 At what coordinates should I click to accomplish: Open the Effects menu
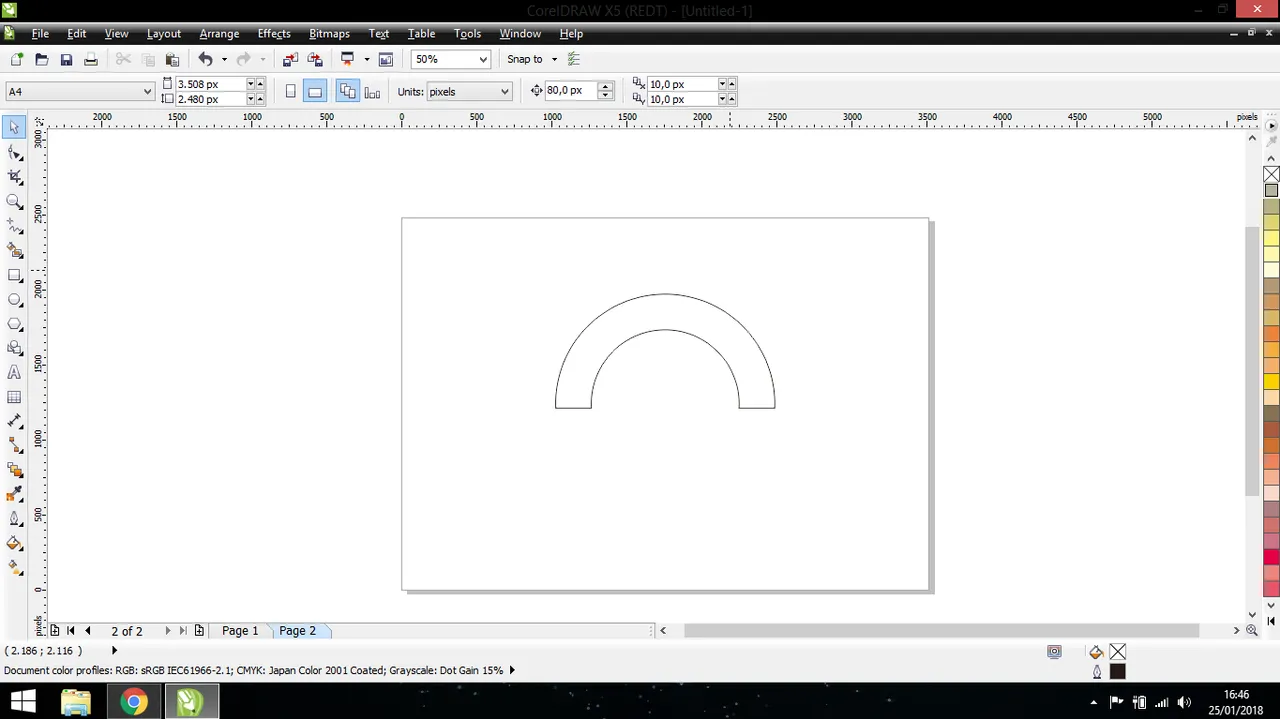pos(274,33)
